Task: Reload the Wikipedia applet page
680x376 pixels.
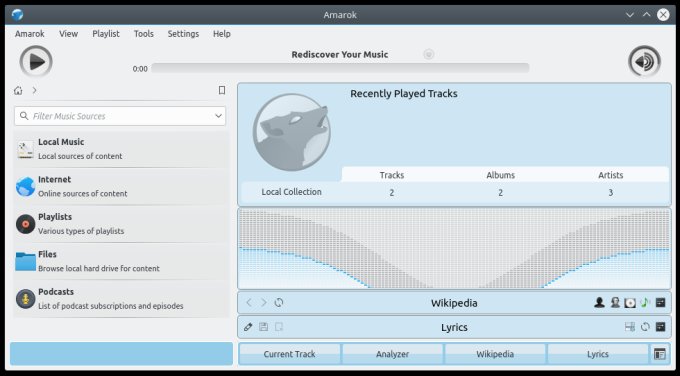Action: pyautogui.click(x=279, y=303)
